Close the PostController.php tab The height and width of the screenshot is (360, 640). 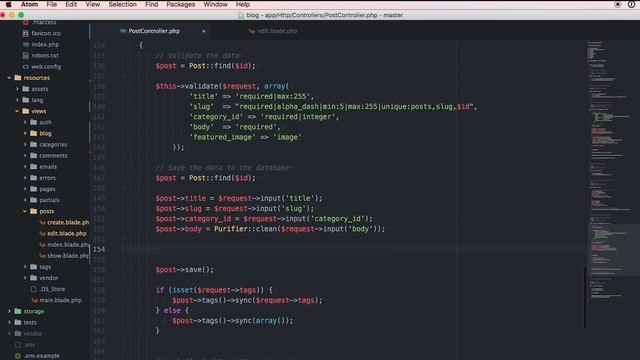pos(204,31)
